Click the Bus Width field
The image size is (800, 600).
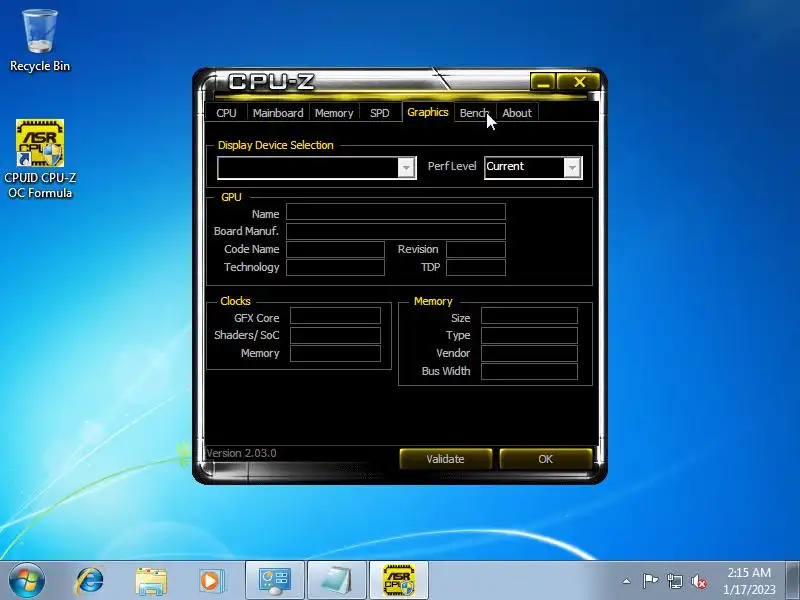click(530, 371)
